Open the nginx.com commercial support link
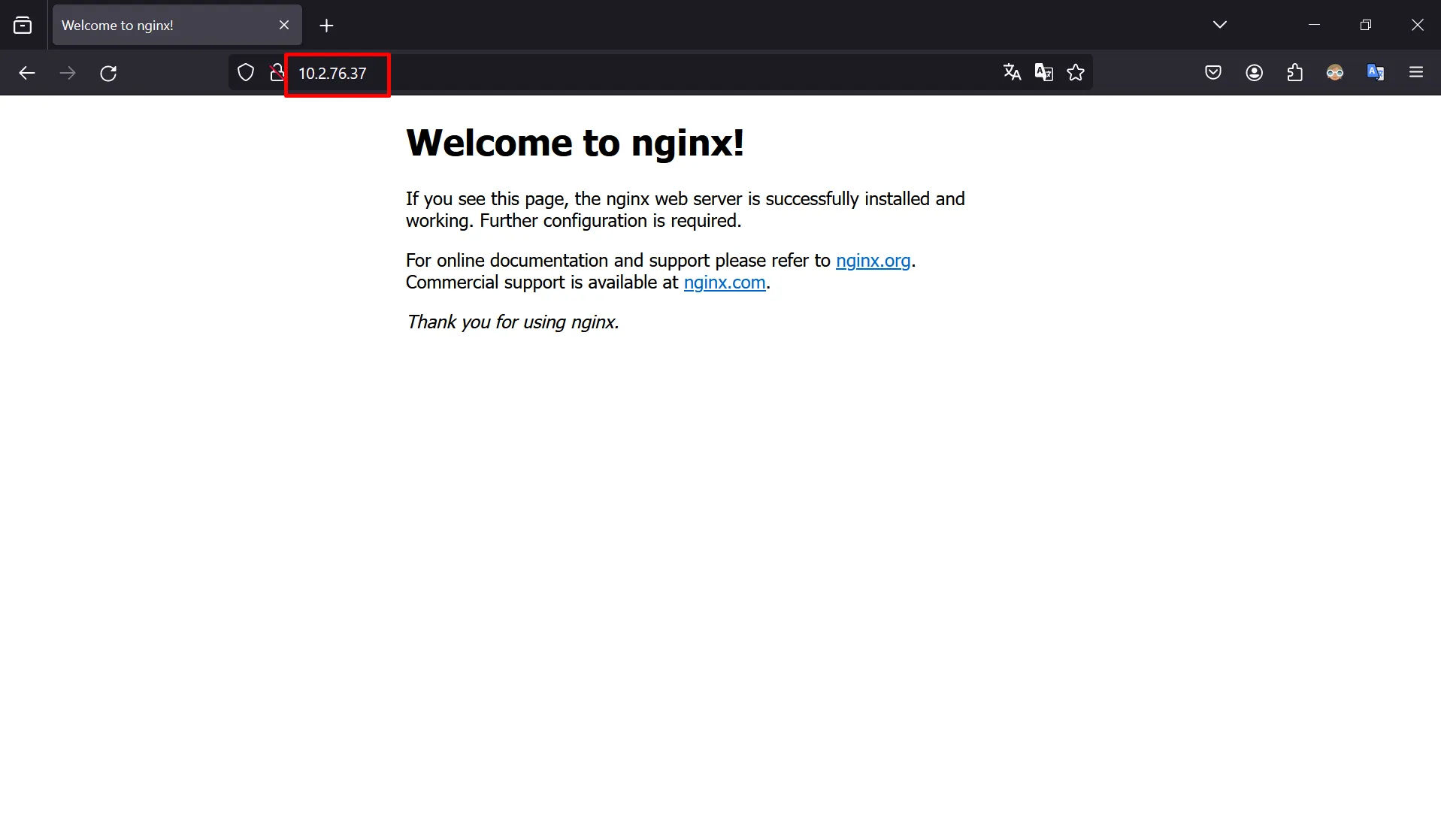The image size is (1441, 840). point(724,283)
